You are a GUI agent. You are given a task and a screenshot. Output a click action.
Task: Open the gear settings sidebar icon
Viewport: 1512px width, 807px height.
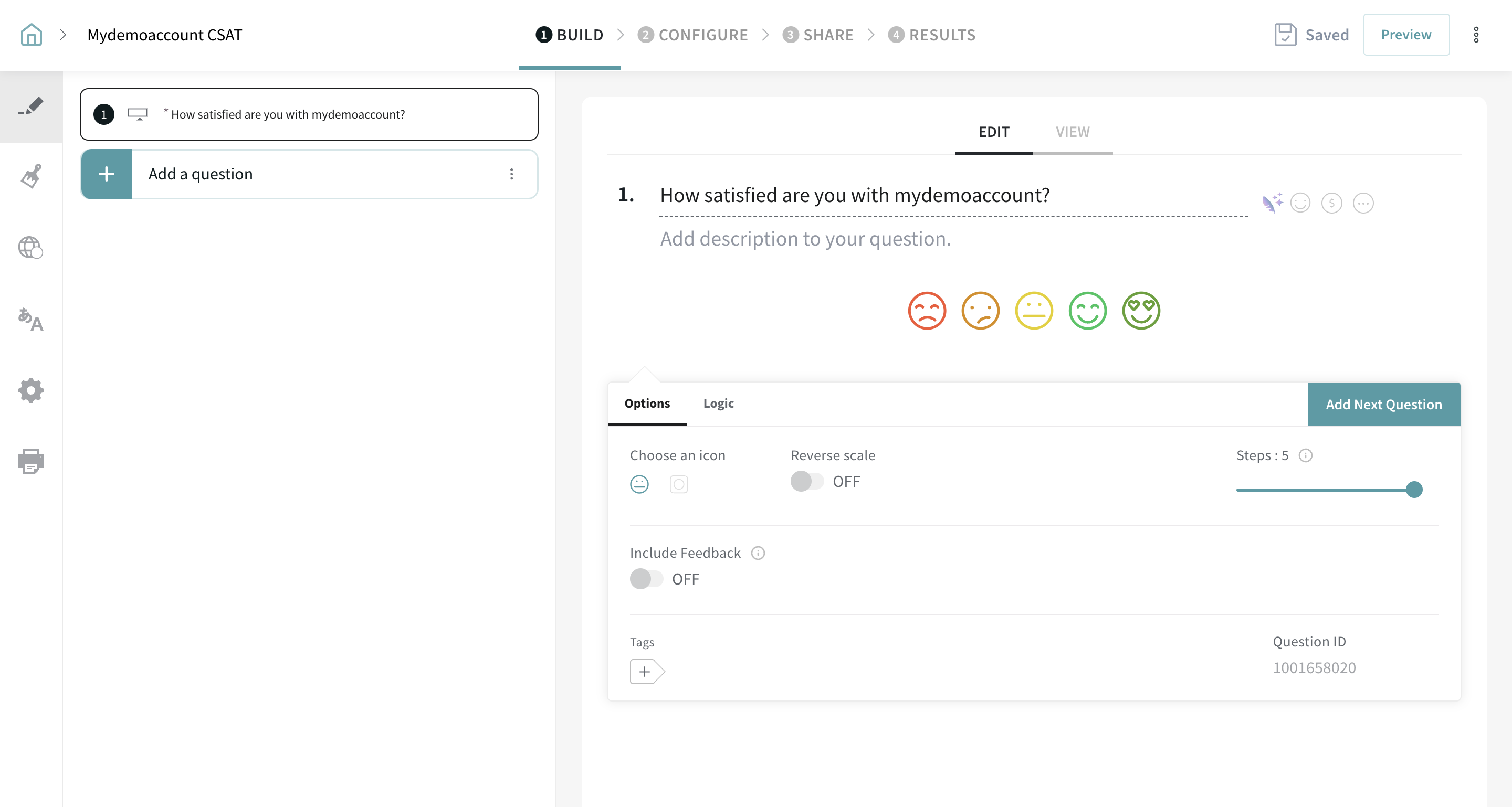30,390
